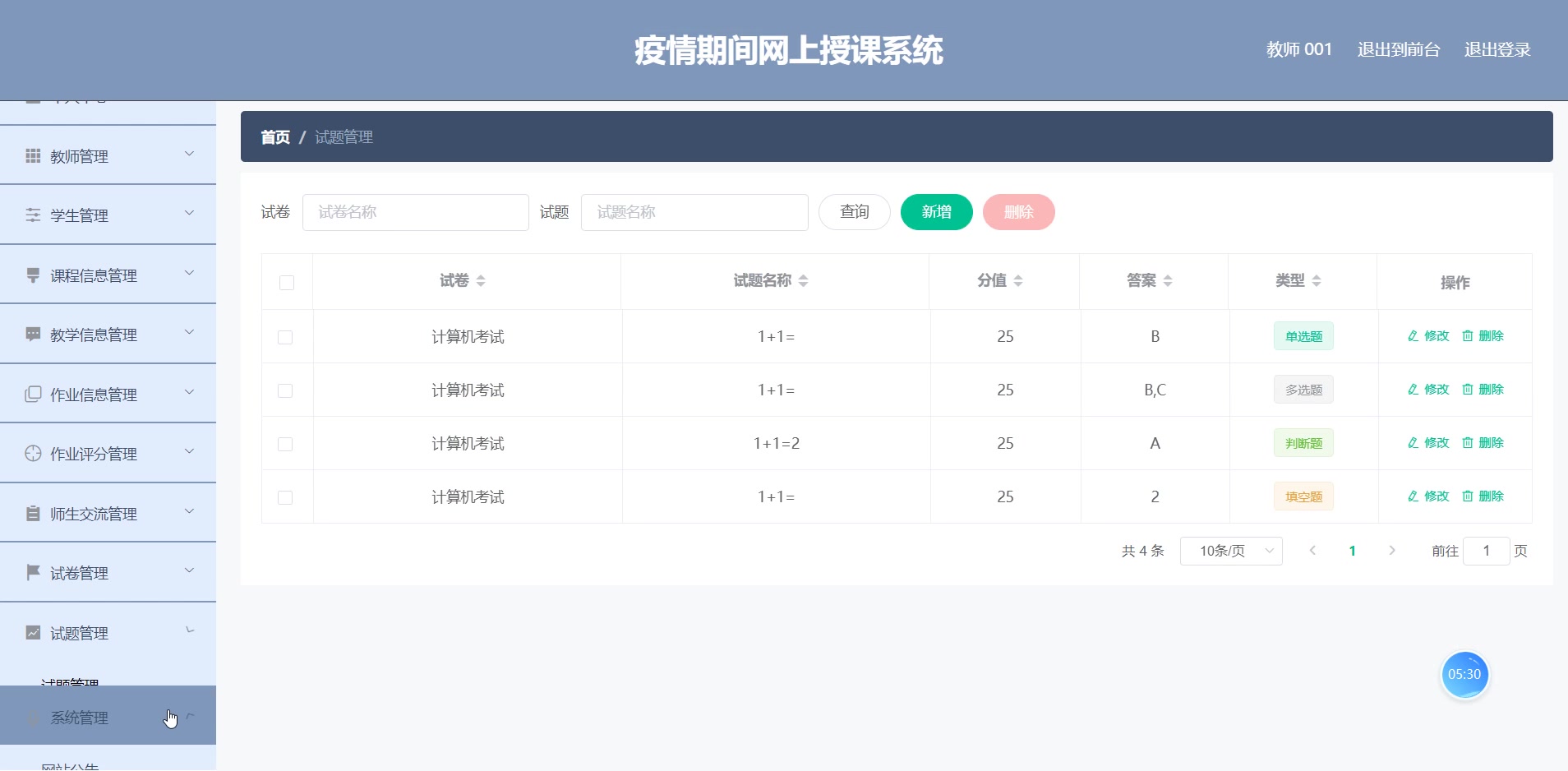Sort 分值 column via its sort arrows

(x=1018, y=281)
